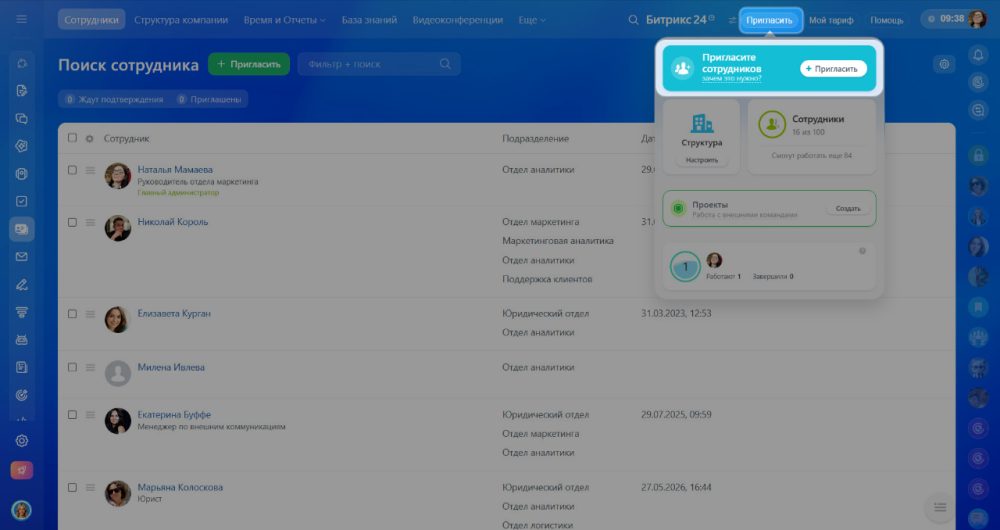
Task: Open the зачем это нужно? link
Action: point(732,78)
